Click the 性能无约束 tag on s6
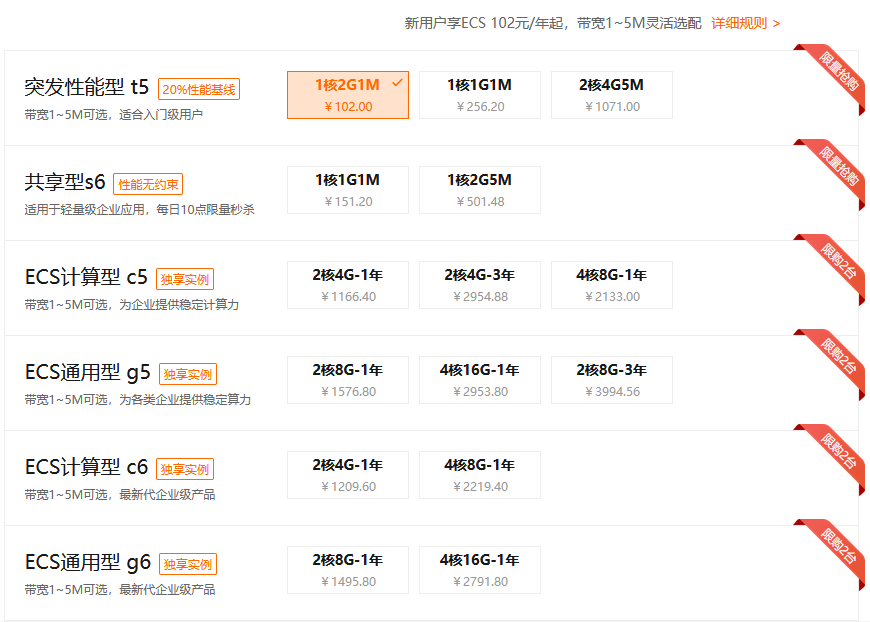The height and width of the screenshot is (622, 870). [x=148, y=184]
